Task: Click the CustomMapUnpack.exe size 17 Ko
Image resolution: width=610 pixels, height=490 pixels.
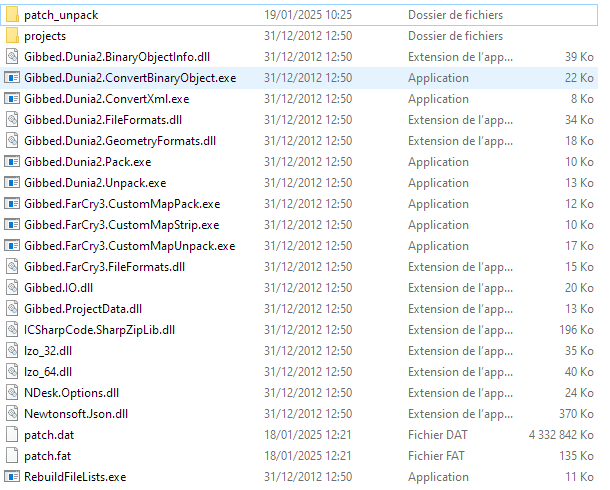Action: coord(580,246)
